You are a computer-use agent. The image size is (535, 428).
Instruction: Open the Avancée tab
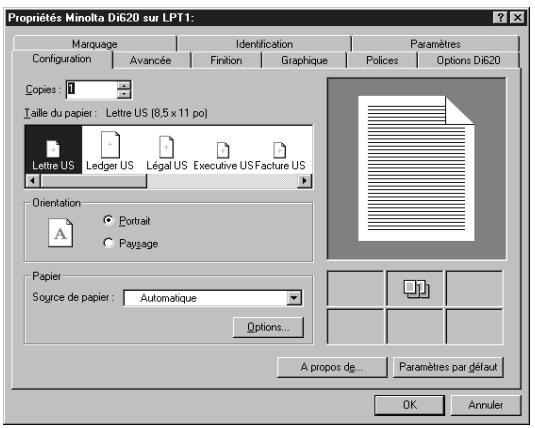[x=150, y=60]
